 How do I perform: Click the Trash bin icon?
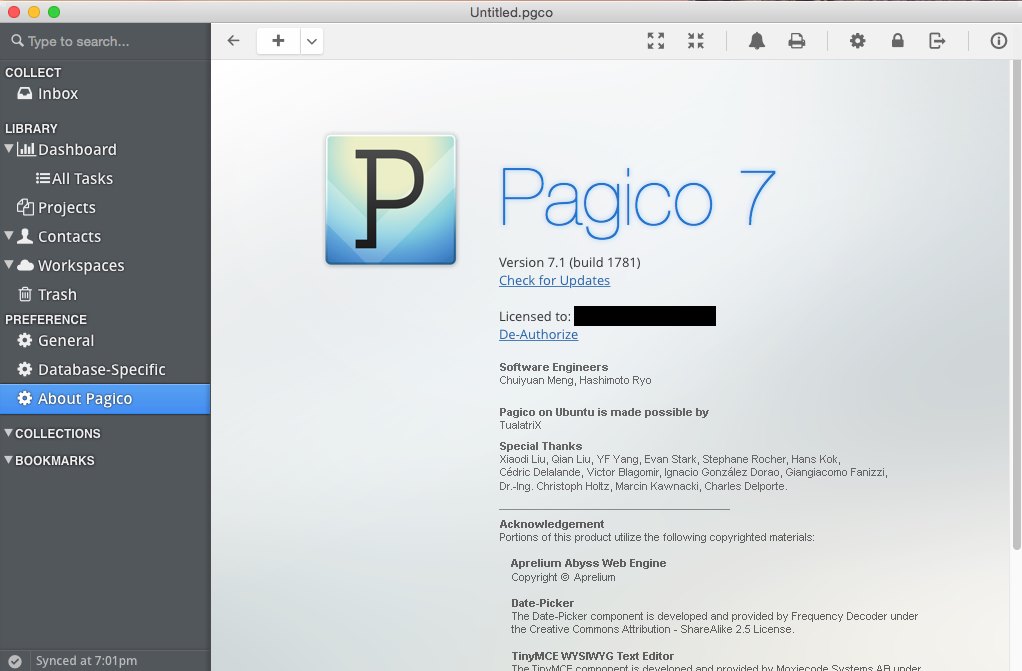[x=25, y=294]
